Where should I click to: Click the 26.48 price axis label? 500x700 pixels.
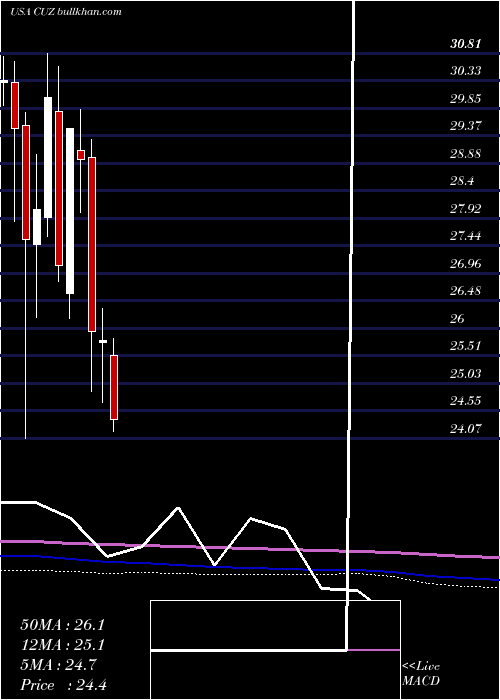466,291
